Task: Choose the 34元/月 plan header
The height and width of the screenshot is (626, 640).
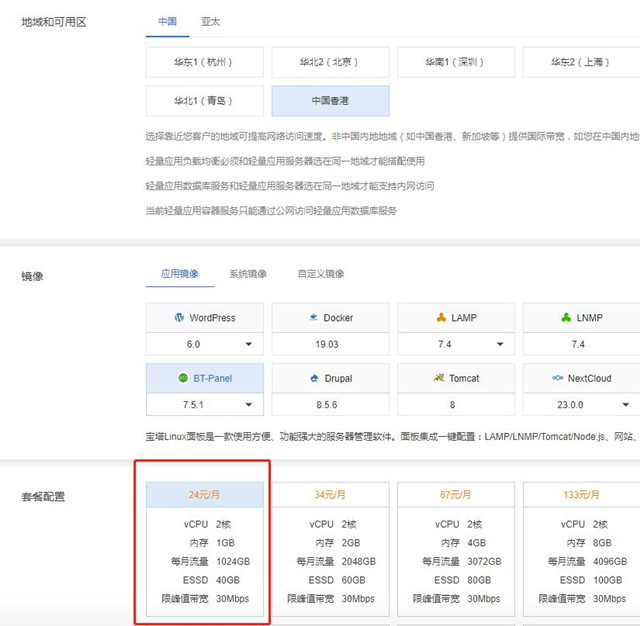Action: point(330,495)
